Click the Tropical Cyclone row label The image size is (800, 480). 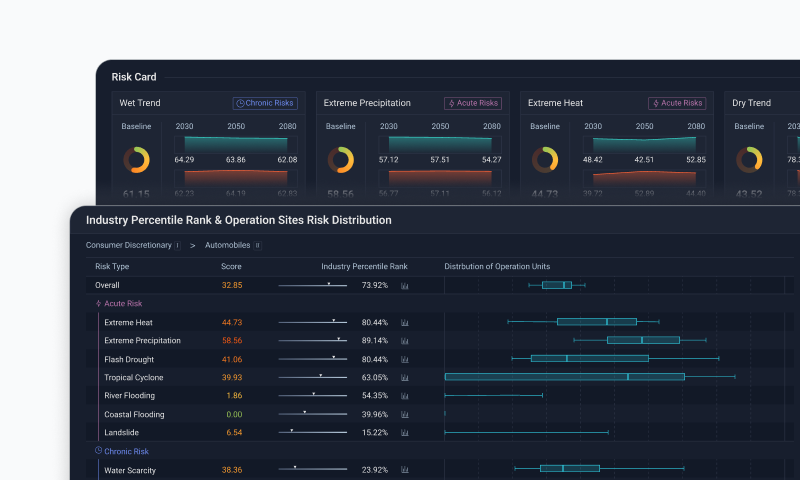pyautogui.click(x=134, y=377)
